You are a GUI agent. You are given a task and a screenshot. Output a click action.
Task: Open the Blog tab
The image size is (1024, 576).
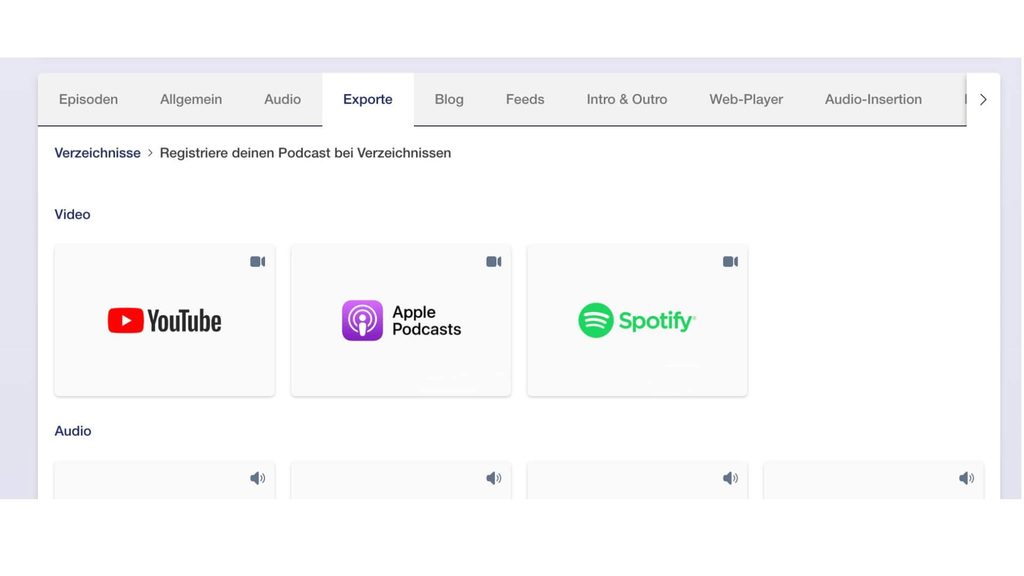(x=449, y=99)
